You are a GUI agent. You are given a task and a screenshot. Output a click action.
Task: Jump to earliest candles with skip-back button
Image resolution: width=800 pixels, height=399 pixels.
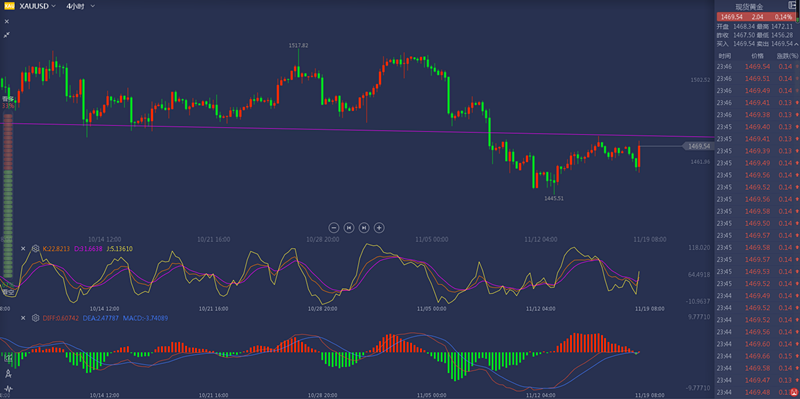tap(349, 228)
